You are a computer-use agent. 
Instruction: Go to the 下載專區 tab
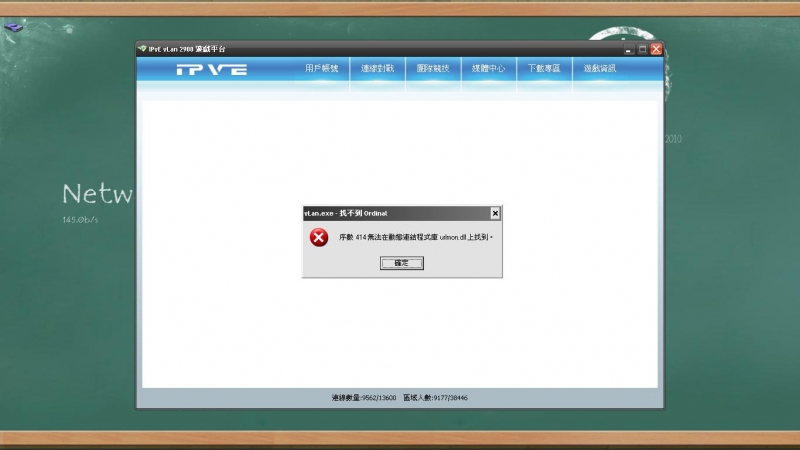coord(544,68)
